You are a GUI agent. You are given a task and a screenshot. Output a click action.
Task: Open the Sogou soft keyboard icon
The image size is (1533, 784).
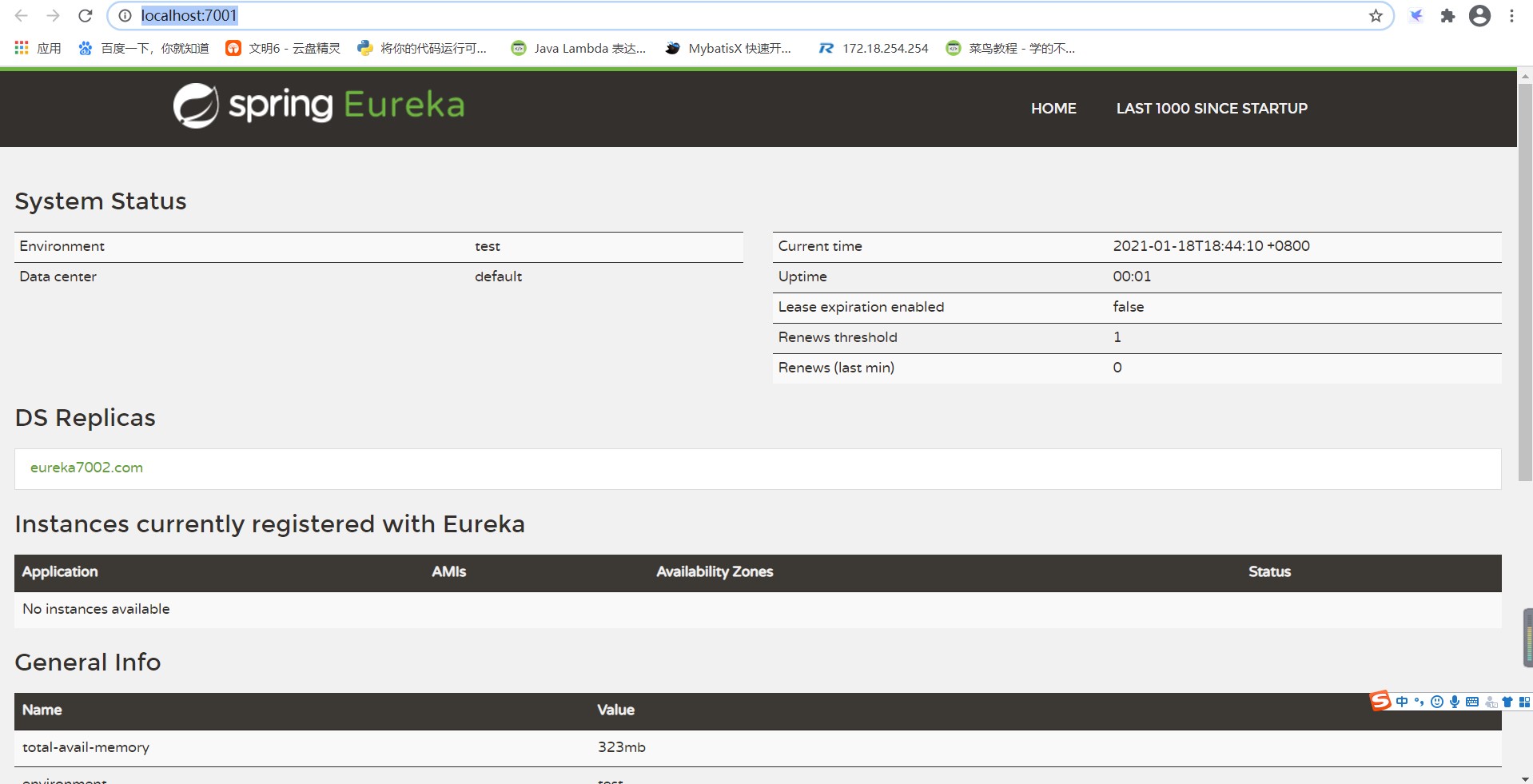pos(1472,702)
